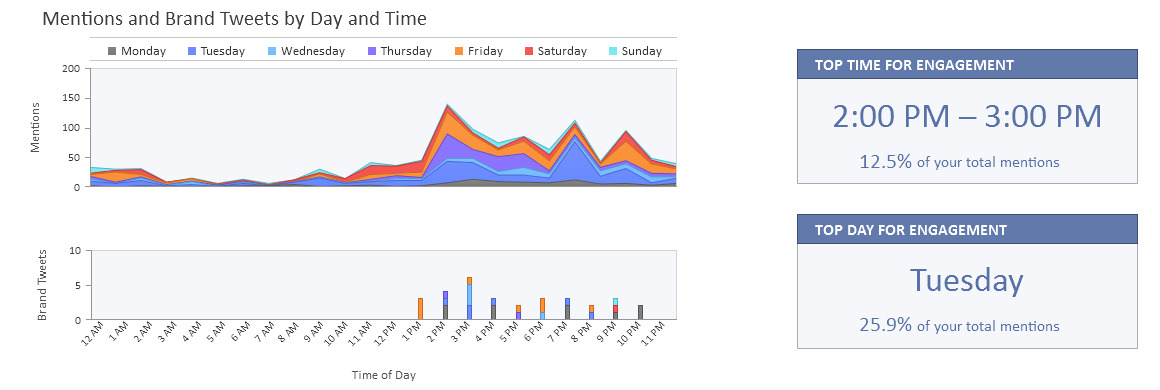Click the 9 PM stacked tweet bar
The width and height of the screenshot is (1160, 390).
click(616, 309)
